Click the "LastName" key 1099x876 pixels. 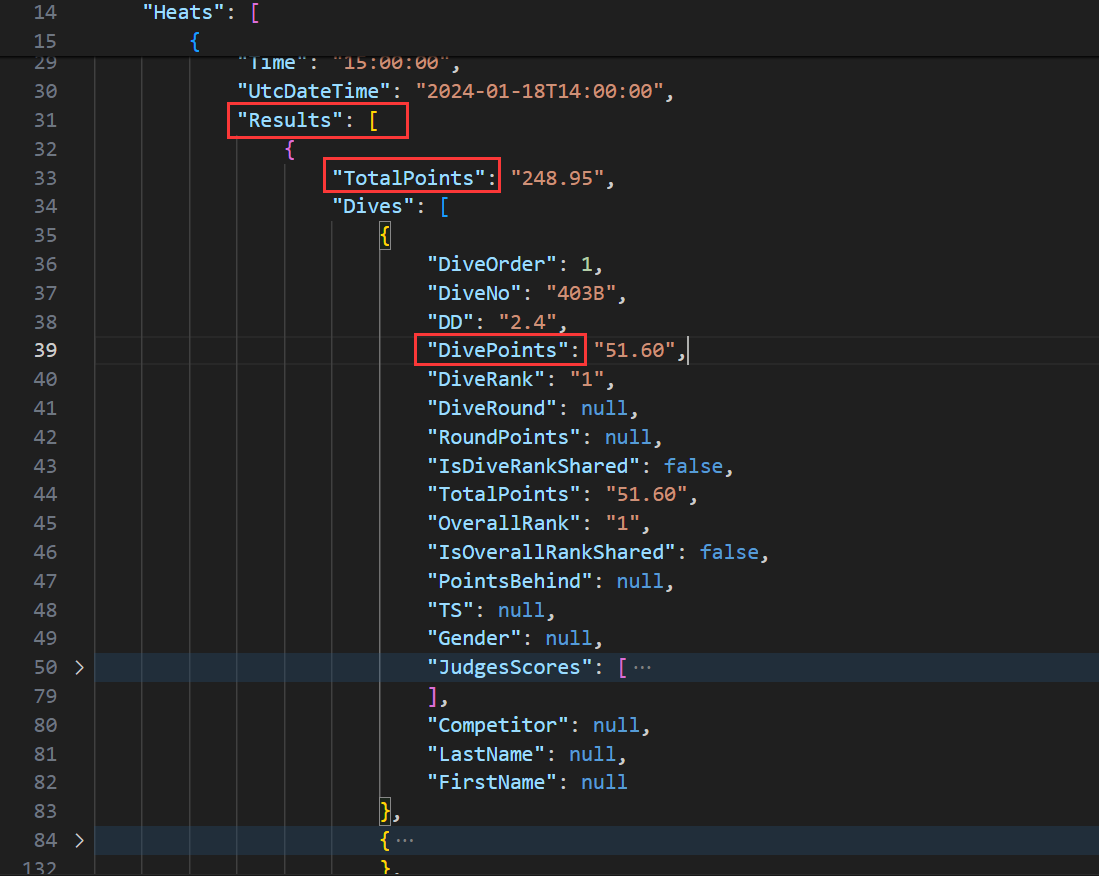(x=486, y=755)
